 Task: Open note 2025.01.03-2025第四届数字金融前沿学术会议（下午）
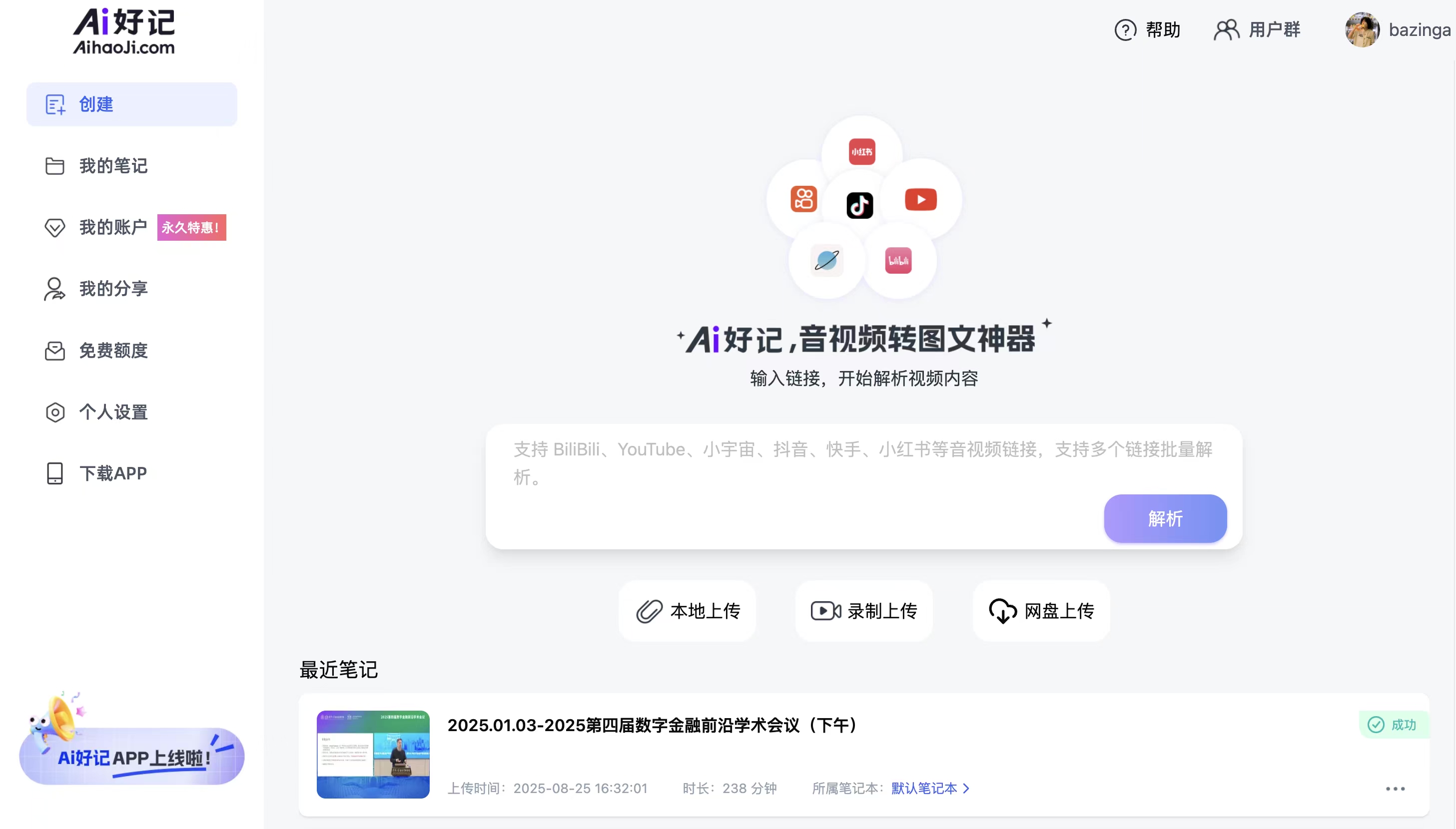click(x=654, y=725)
